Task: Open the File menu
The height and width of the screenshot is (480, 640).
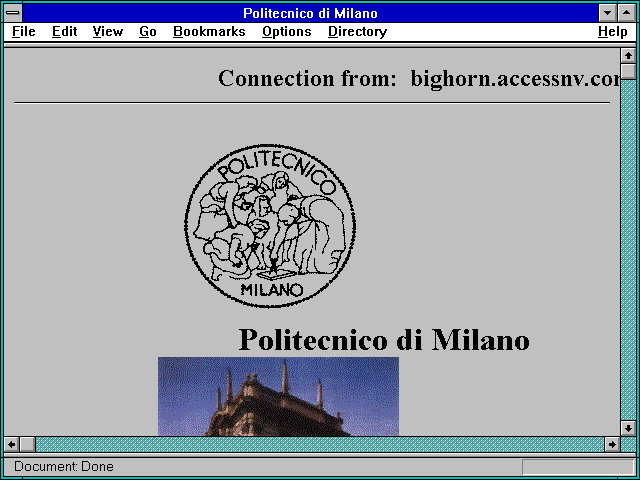Action: tap(24, 32)
